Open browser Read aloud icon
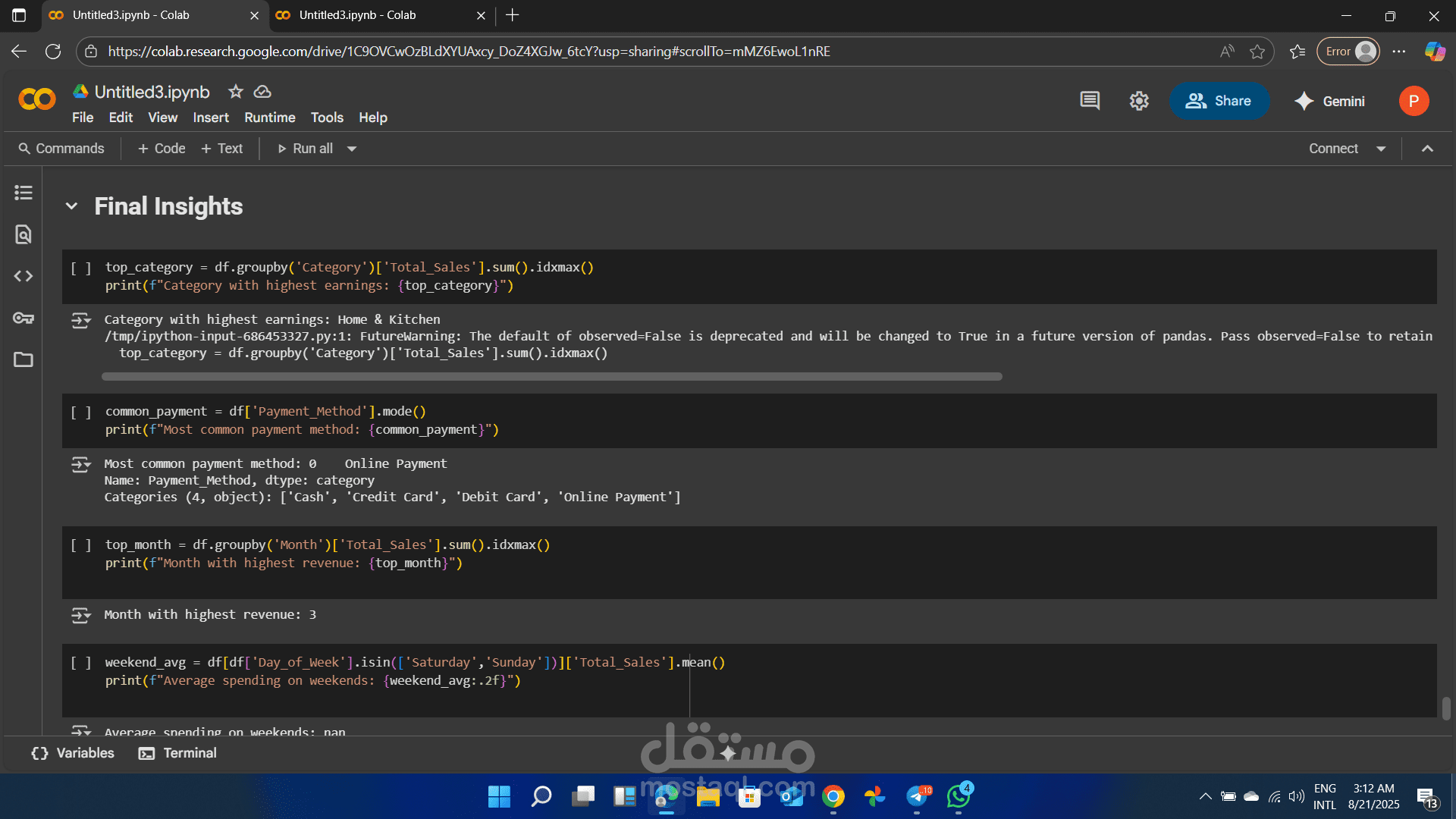This screenshot has height=819, width=1456. coord(1227,52)
